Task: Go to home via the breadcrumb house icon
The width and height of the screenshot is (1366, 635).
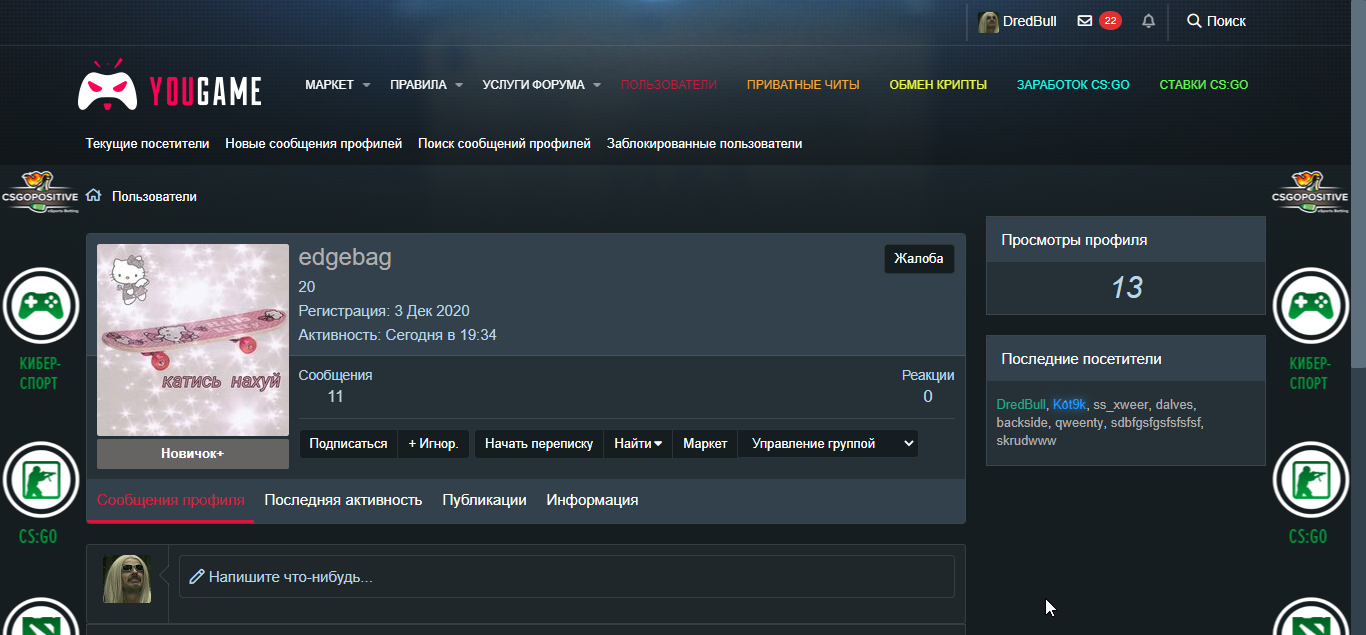Action: (93, 195)
